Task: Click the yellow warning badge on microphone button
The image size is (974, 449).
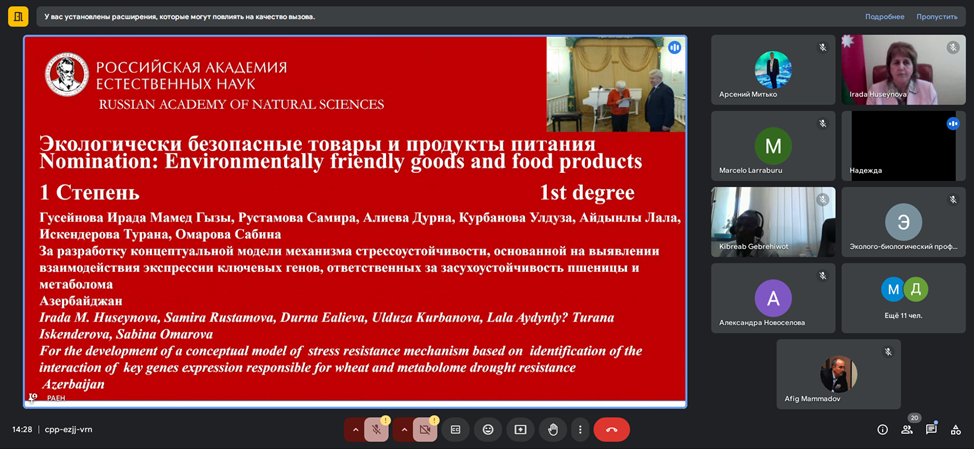Action: [x=385, y=420]
